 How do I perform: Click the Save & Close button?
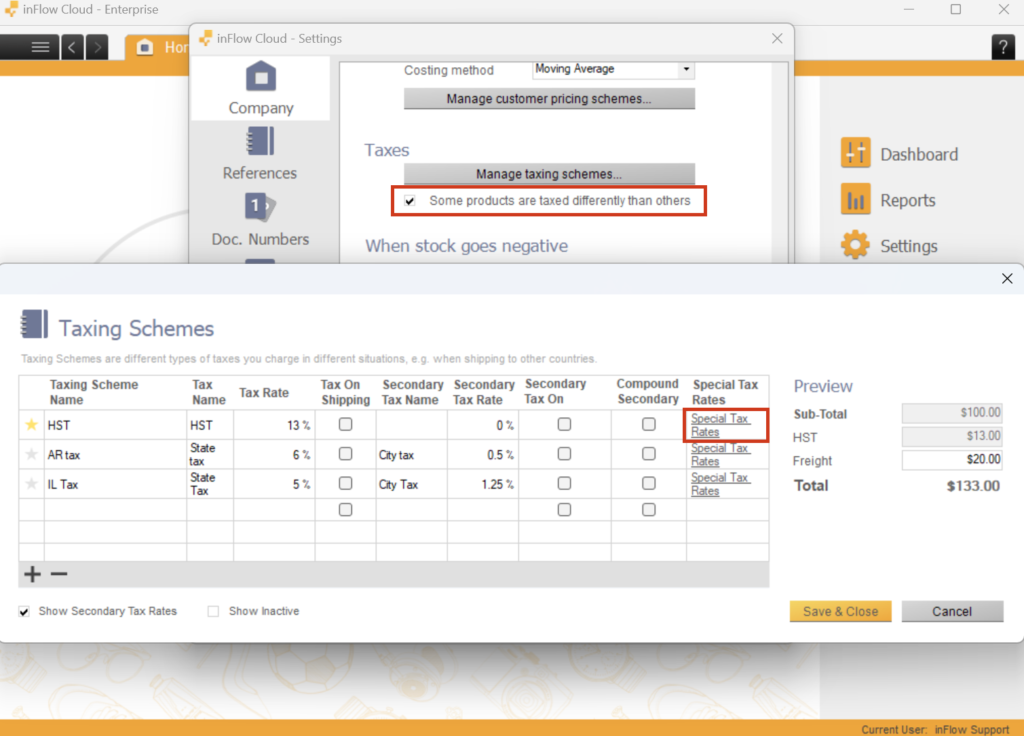click(x=840, y=611)
